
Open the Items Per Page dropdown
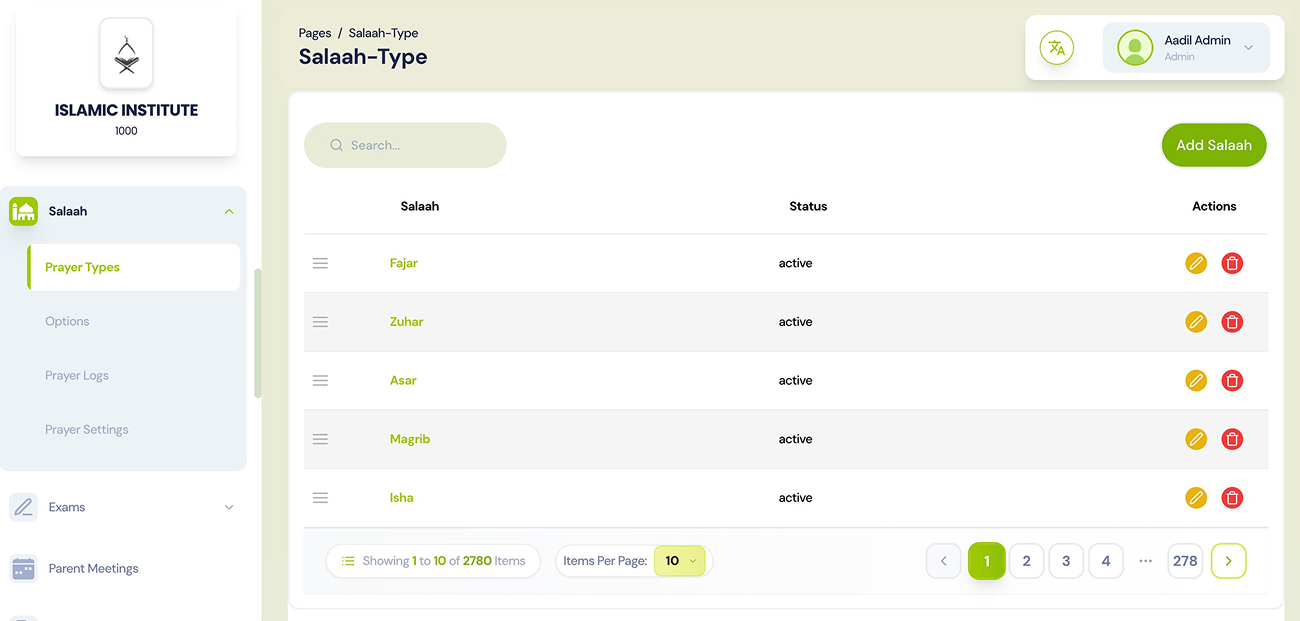point(679,561)
